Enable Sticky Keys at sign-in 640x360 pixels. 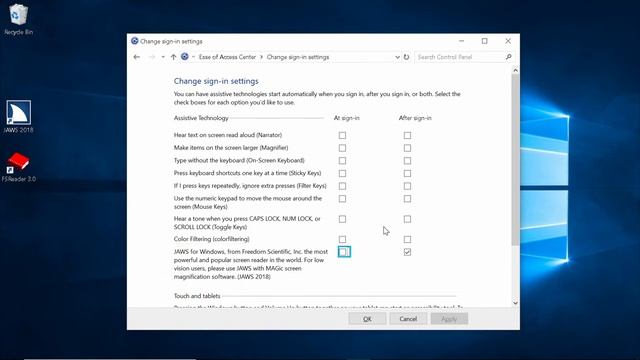click(x=342, y=173)
